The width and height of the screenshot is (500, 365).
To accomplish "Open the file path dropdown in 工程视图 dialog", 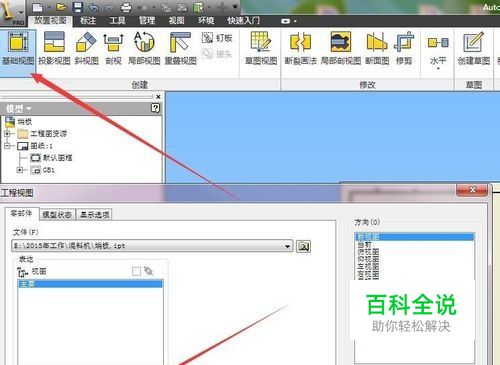I will click(x=287, y=246).
